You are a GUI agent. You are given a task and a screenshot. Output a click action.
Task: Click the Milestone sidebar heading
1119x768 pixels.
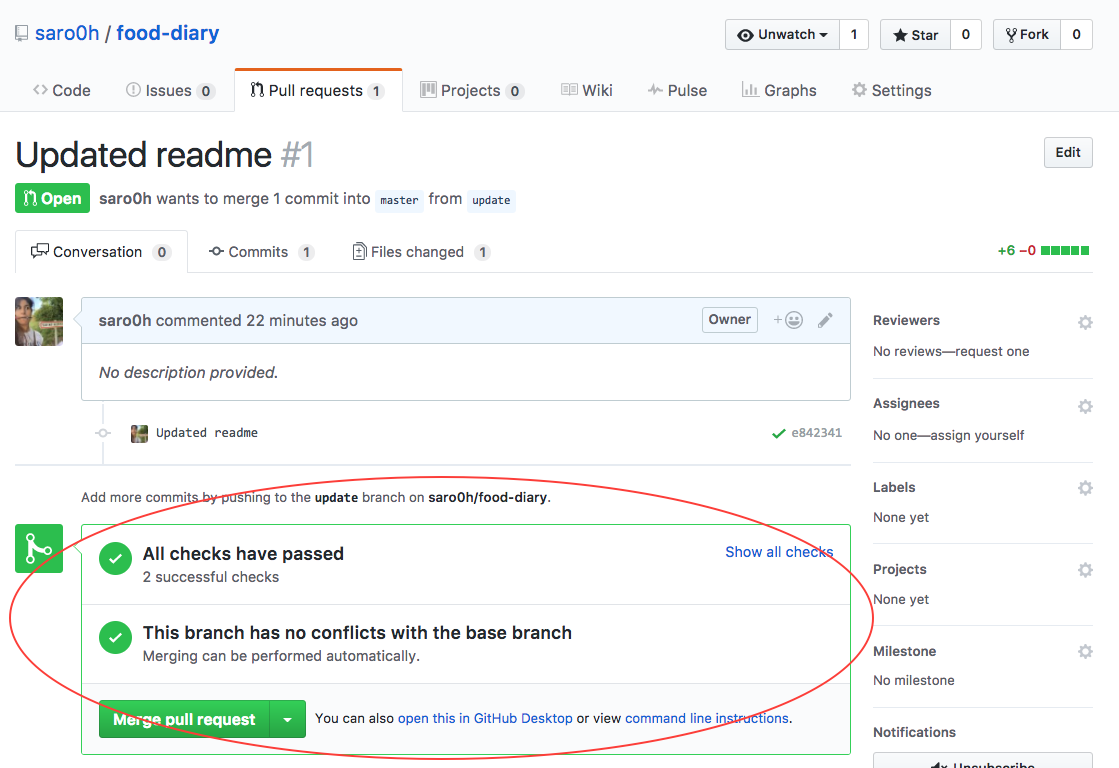[x=905, y=651]
